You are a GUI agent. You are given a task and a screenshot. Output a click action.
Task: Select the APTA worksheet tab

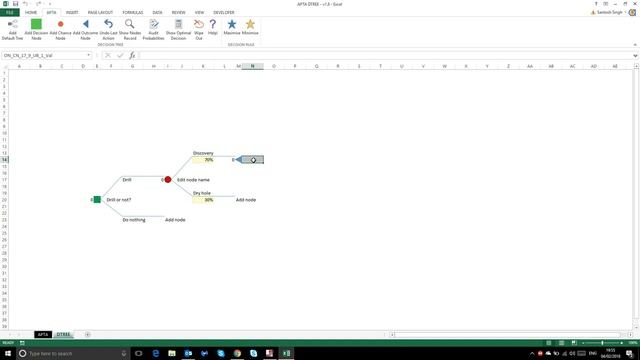(x=43, y=334)
